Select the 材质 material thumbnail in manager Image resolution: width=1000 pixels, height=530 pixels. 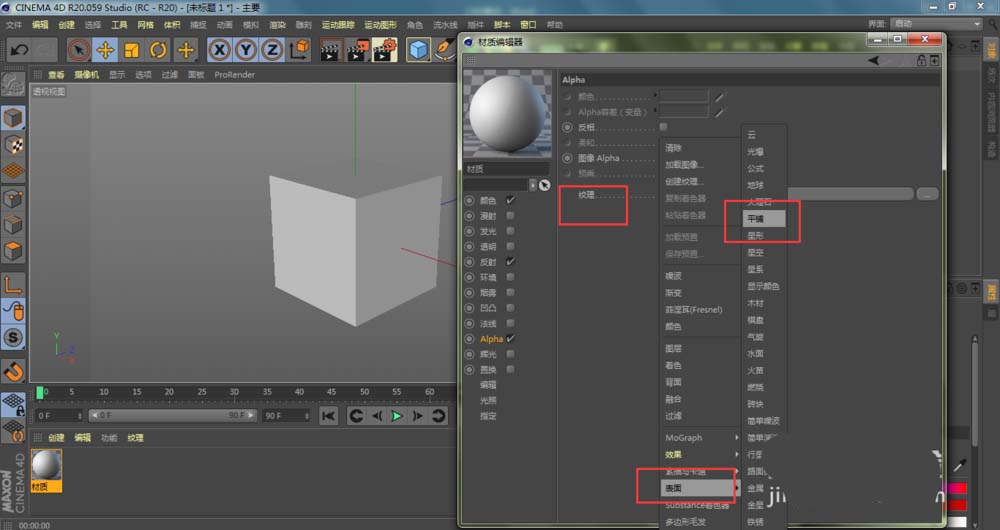click(x=47, y=469)
